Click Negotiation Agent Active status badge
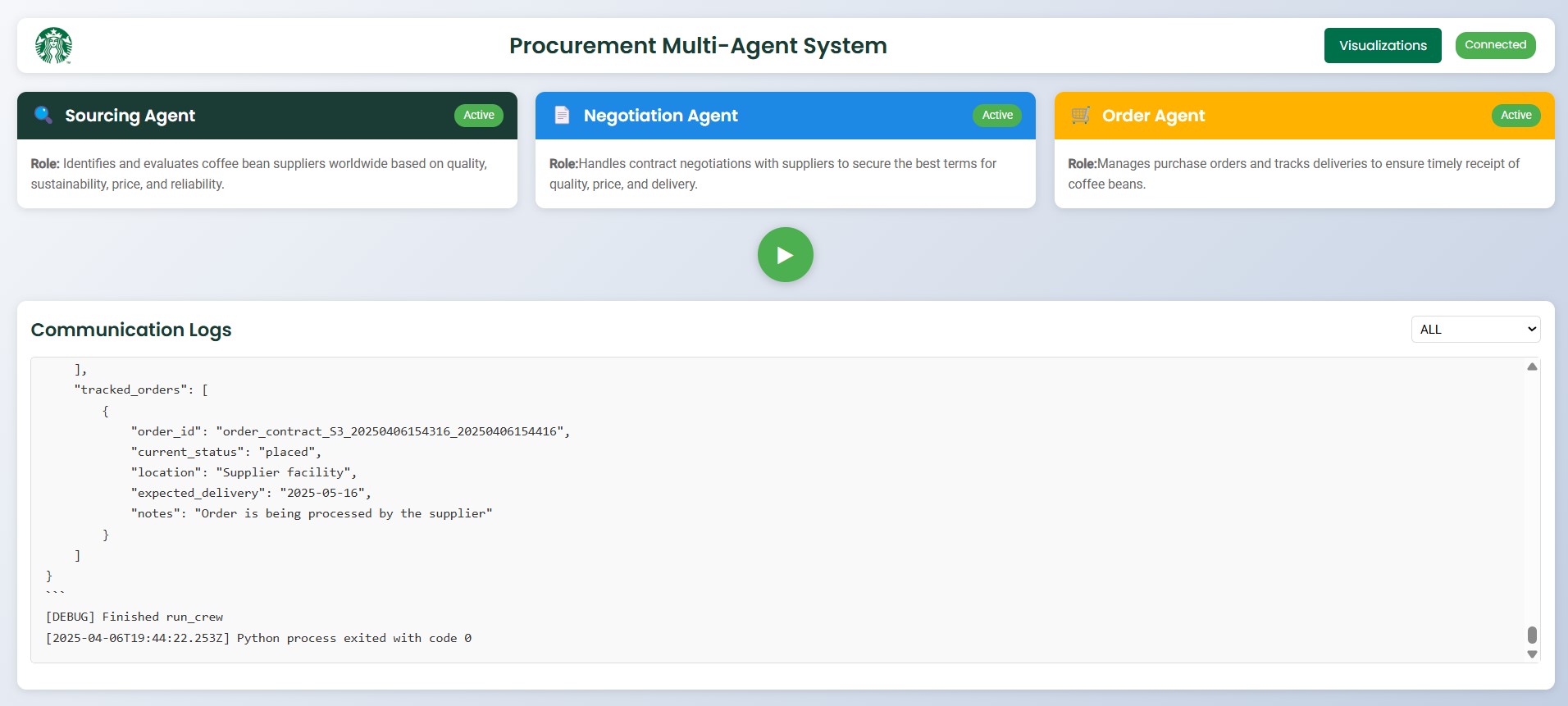1568x706 pixels. (997, 115)
